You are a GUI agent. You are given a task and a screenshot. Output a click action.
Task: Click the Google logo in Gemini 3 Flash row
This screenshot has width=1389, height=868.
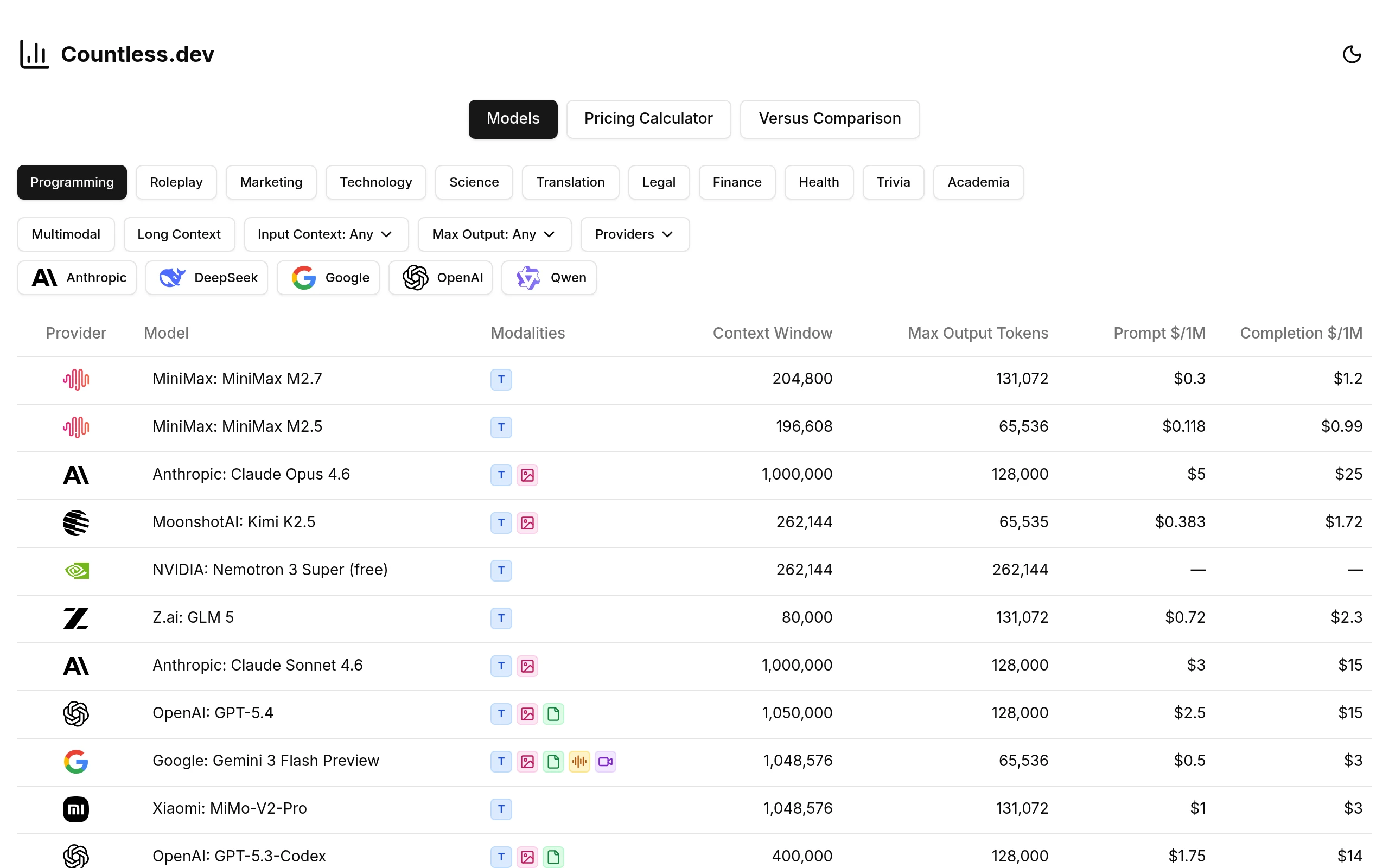tap(76, 761)
